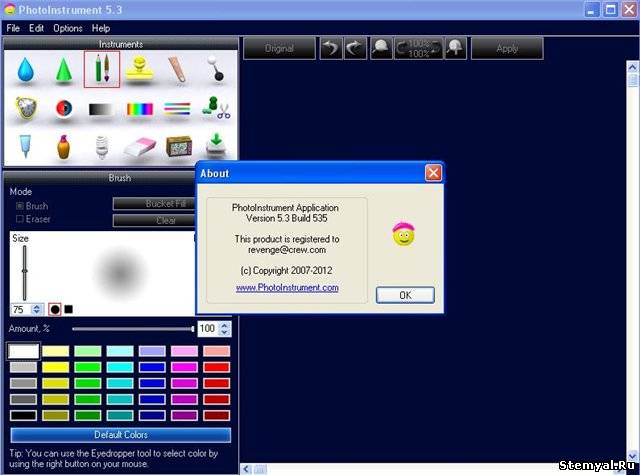Select the pink eraser tool
The image size is (640, 475).
[x=140, y=147]
